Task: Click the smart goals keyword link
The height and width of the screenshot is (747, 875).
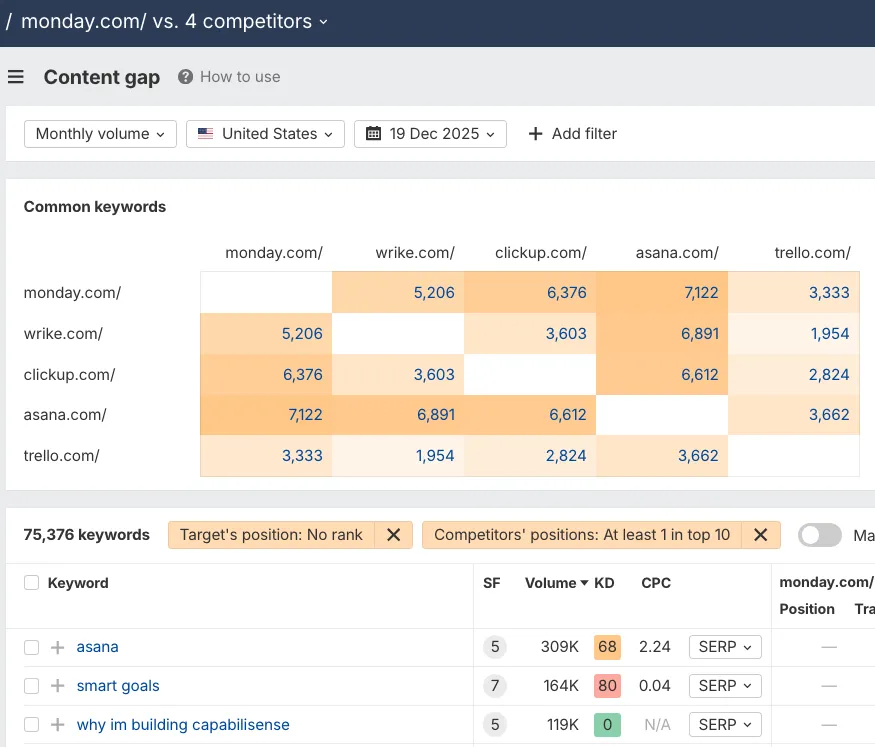Action: (117, 685)
